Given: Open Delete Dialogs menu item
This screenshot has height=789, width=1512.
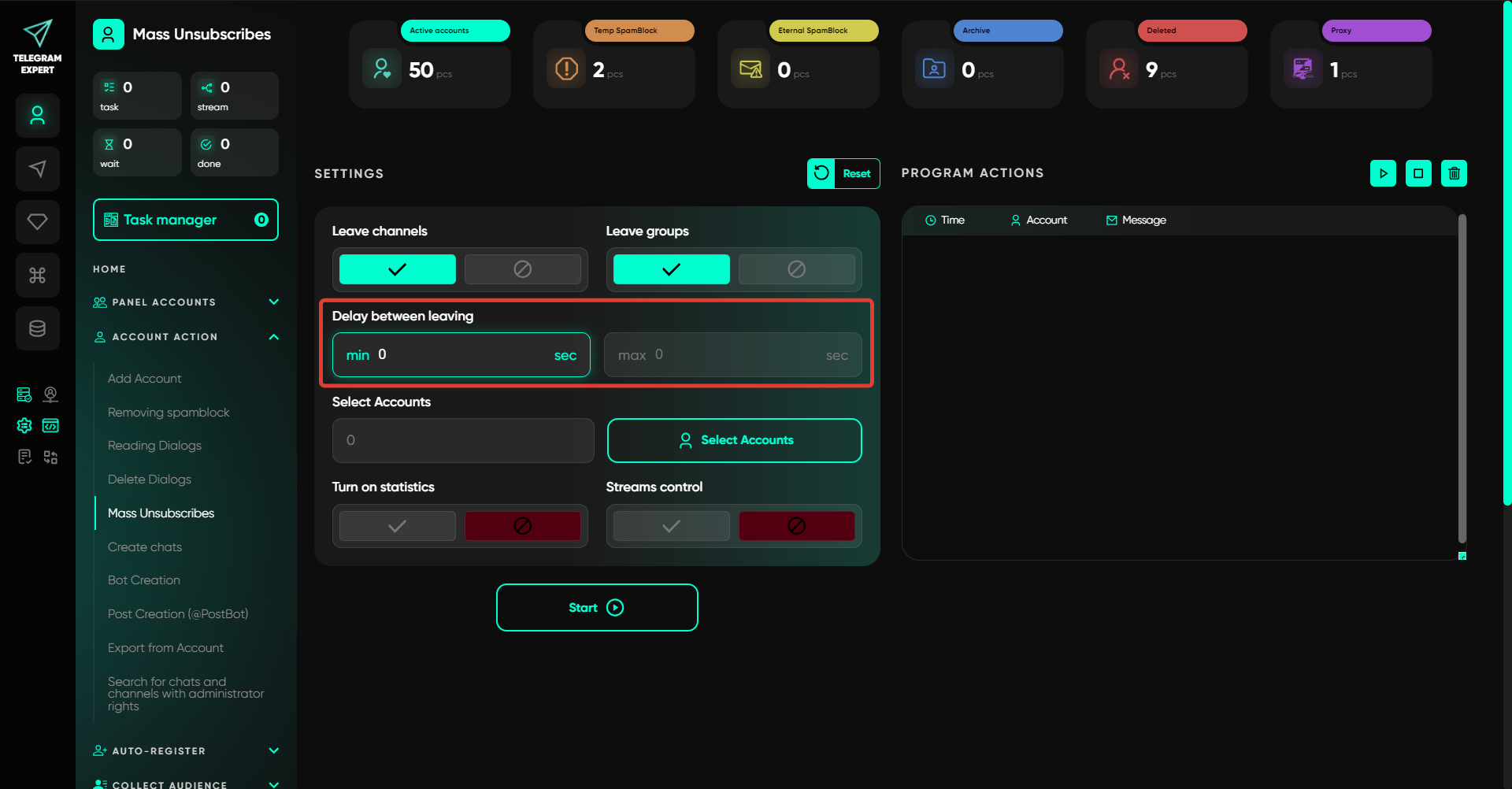Looking at the screenshot, I should pos(150,480).
